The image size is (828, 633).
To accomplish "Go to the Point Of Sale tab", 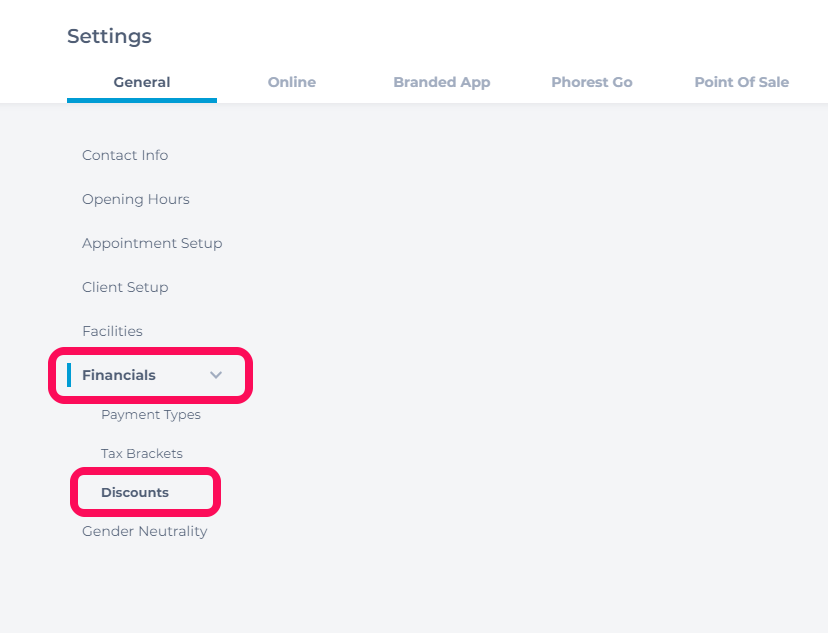I will pos(741,82).
